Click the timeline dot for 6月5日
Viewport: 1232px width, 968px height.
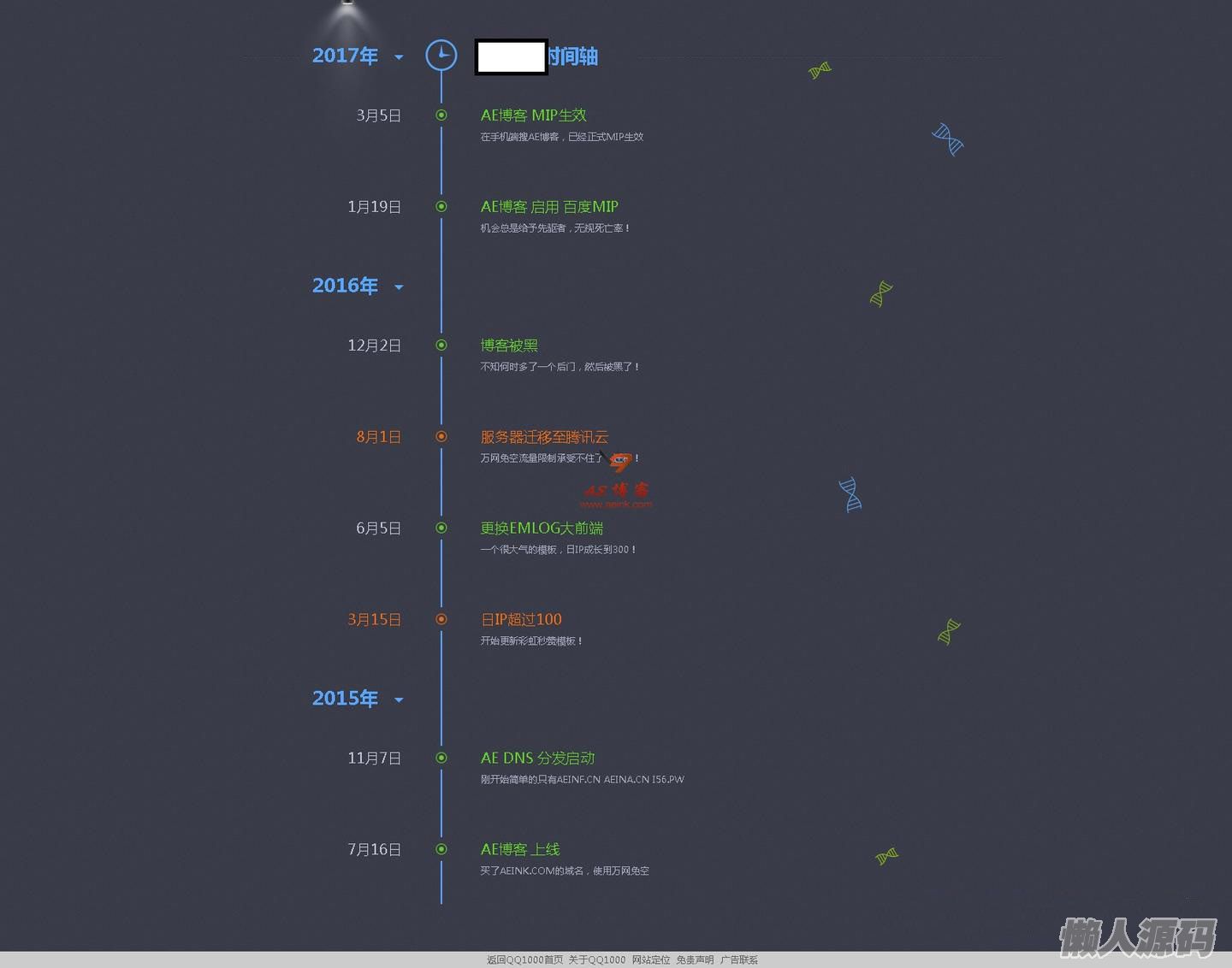coord(441,528)
